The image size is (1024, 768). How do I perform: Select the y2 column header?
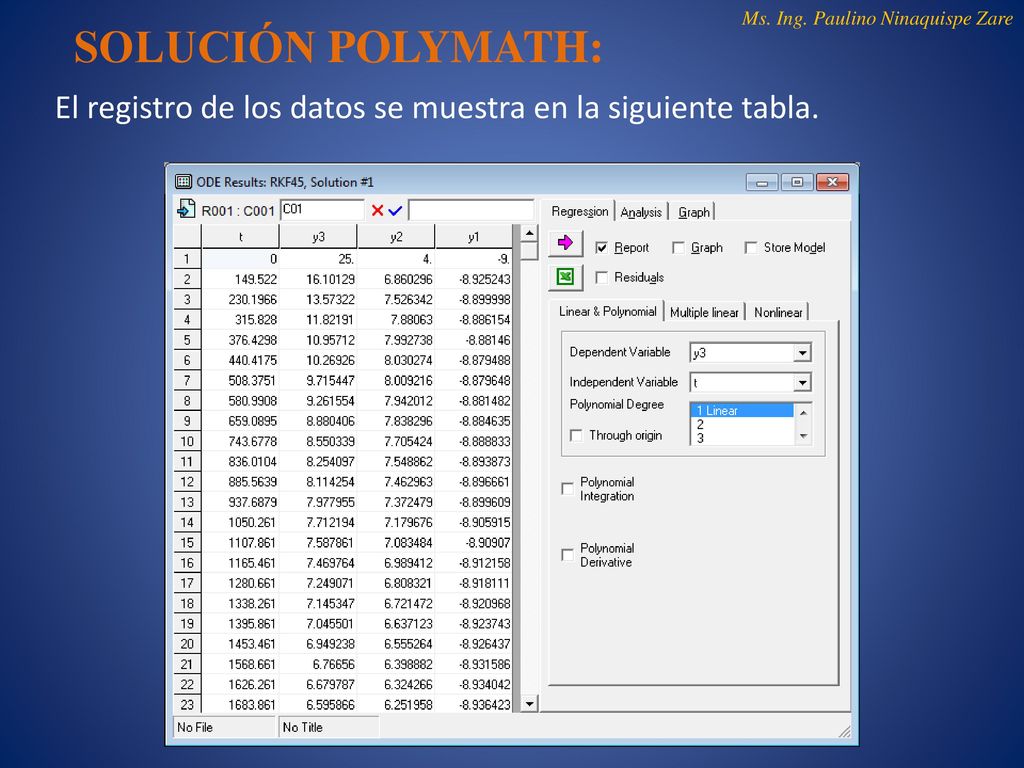(396, 236)
